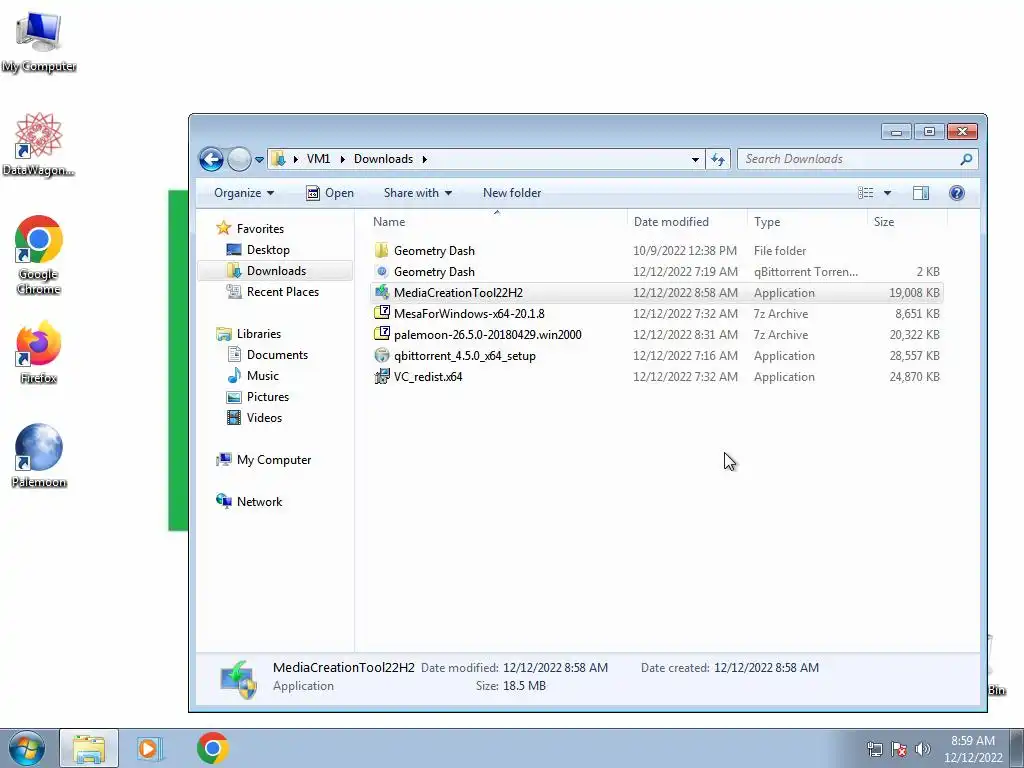This screenshot has width=1024, height=768.
Task: Change the view with the view icon
Action: tap(865, 193)
